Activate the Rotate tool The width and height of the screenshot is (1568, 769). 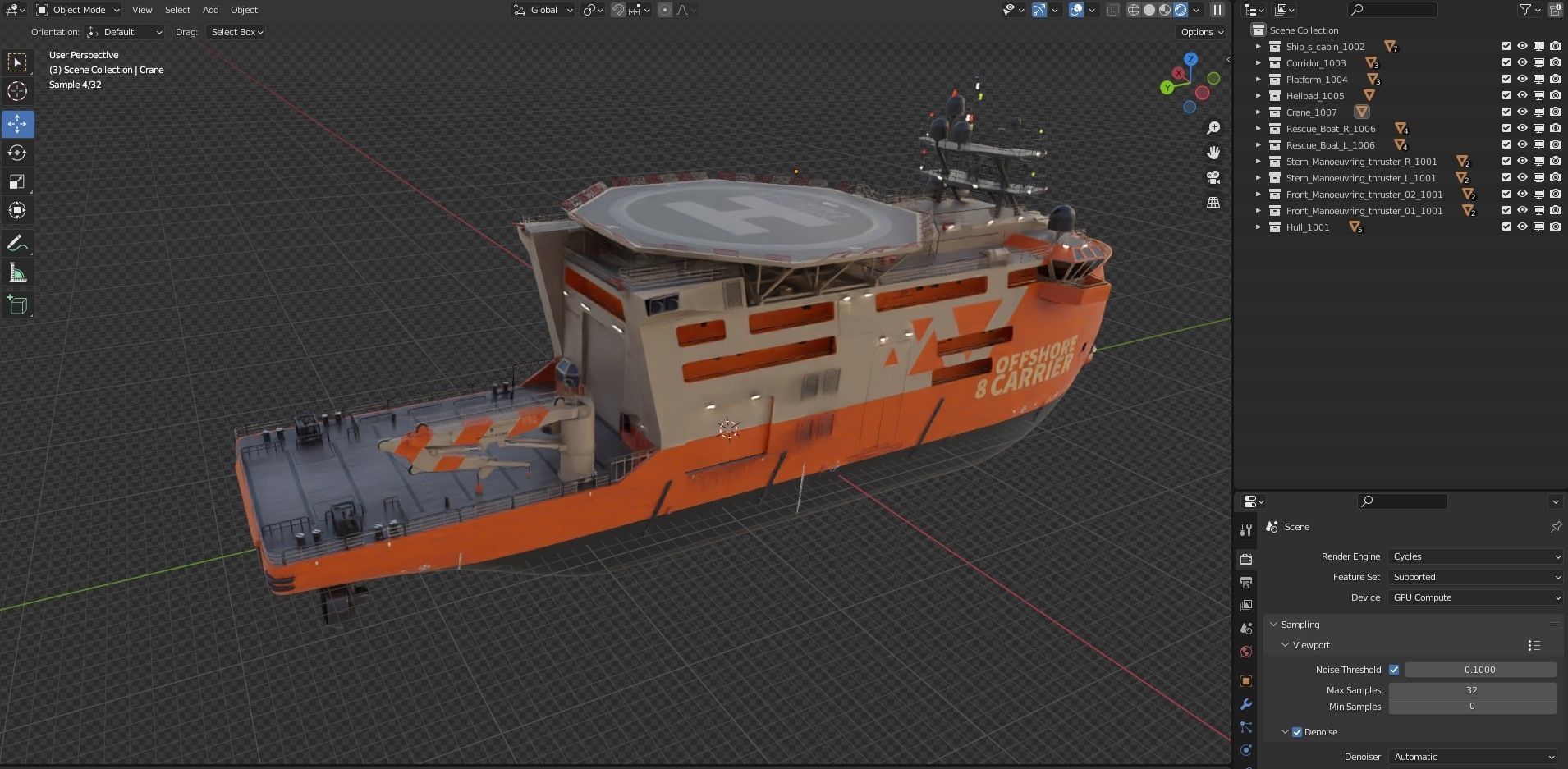coord(17,153)
